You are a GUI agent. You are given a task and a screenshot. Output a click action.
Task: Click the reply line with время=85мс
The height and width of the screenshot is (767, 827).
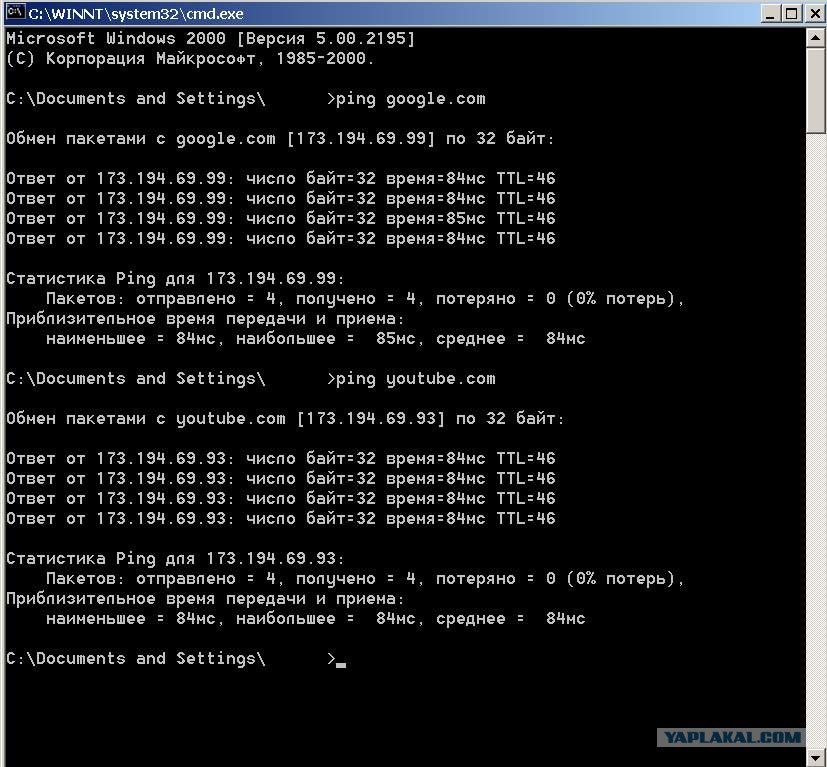pyautogui.click(x=281, y=218)
